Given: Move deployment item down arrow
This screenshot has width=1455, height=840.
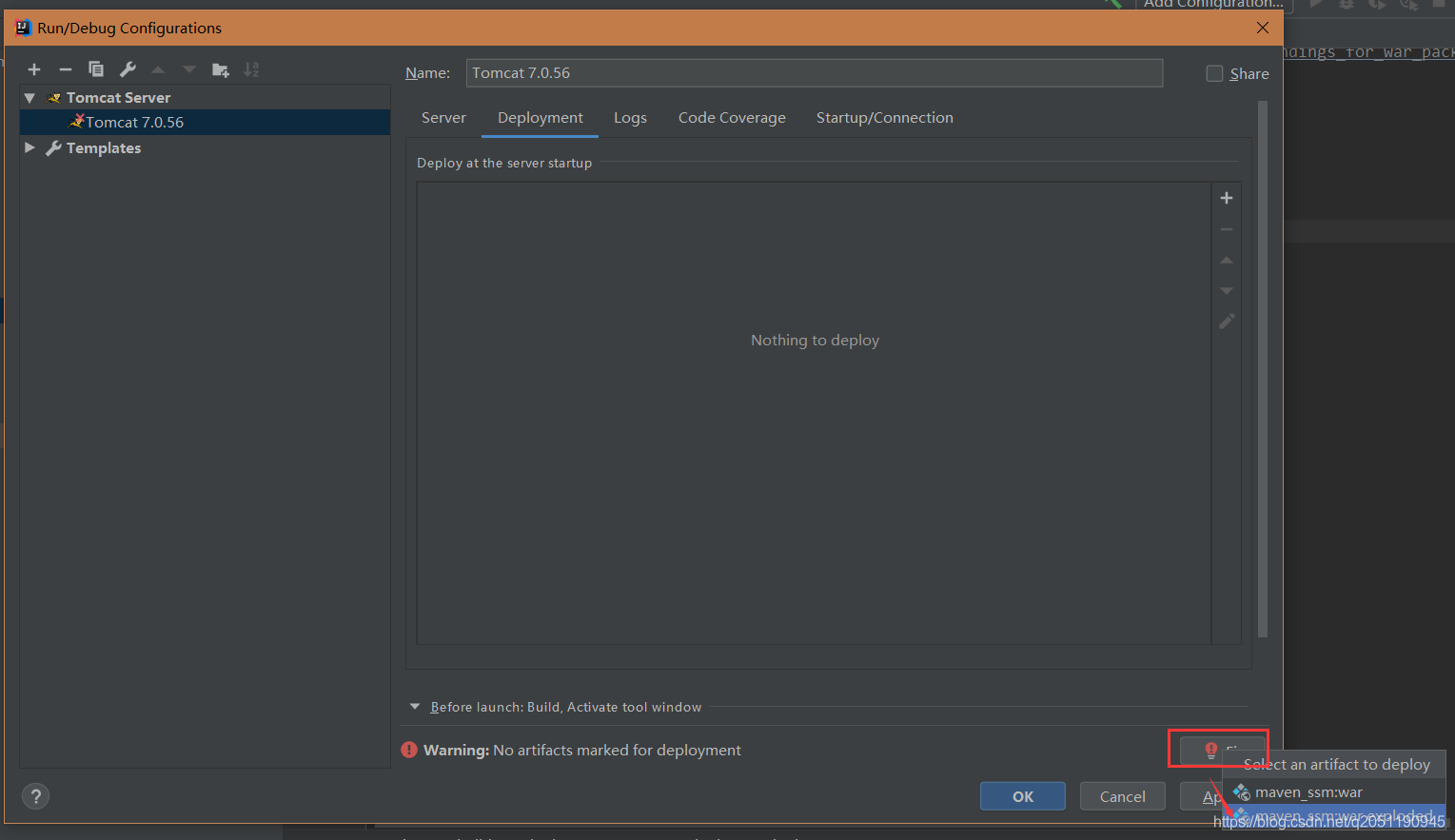Looking at the screenshot, I should tap(1227, 291).
